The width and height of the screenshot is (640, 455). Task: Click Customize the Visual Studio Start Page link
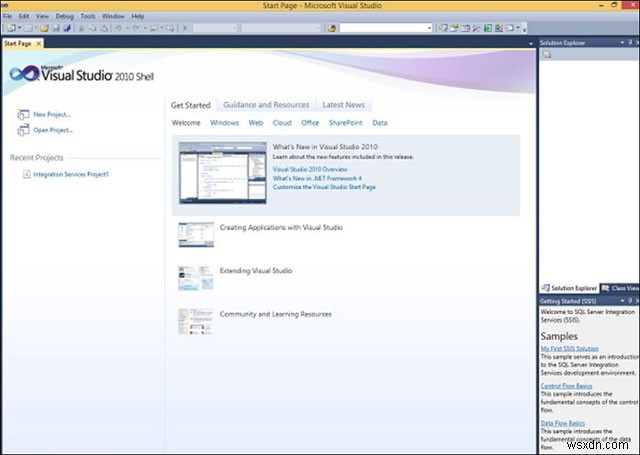click(324, 187)
